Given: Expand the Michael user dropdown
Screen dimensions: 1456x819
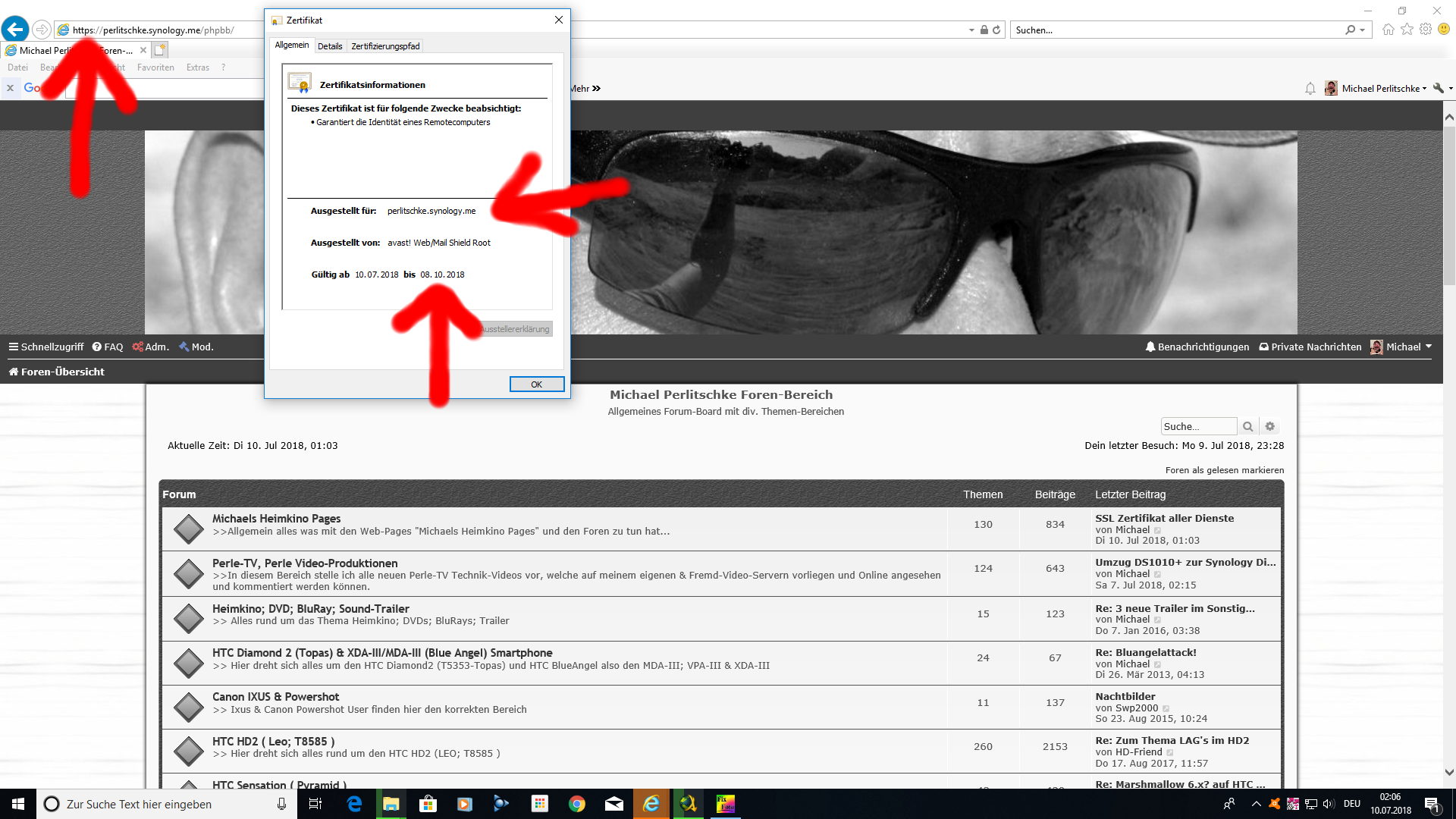Looking at the screenshot, I should [1401, 347].
